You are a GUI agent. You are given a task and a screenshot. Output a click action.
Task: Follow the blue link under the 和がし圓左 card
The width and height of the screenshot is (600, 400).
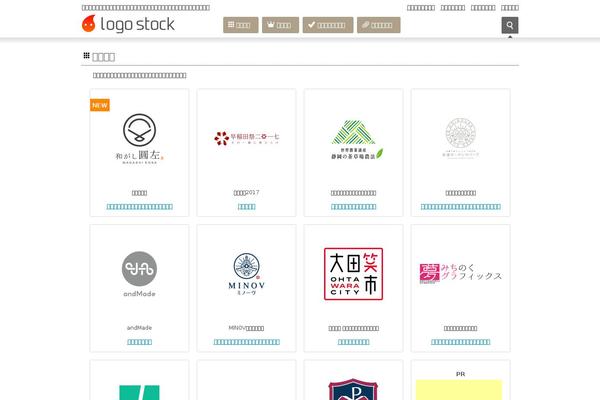[x=139, y=207]
